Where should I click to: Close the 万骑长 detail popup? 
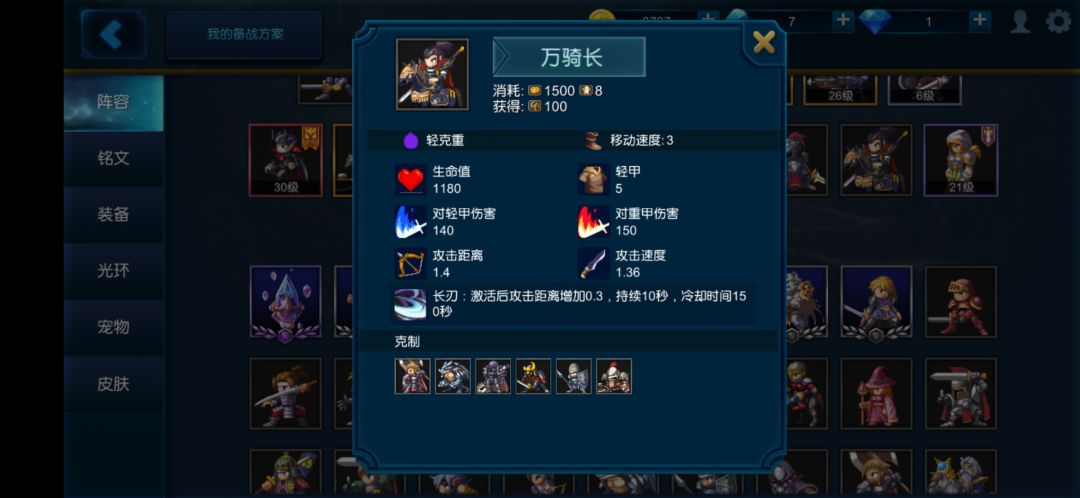[764, 43]
